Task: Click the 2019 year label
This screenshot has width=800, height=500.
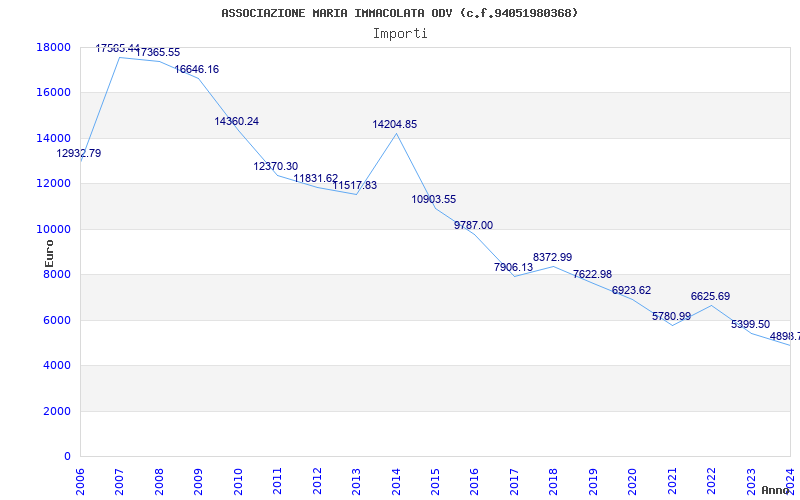Action: [x=592, y=481]
